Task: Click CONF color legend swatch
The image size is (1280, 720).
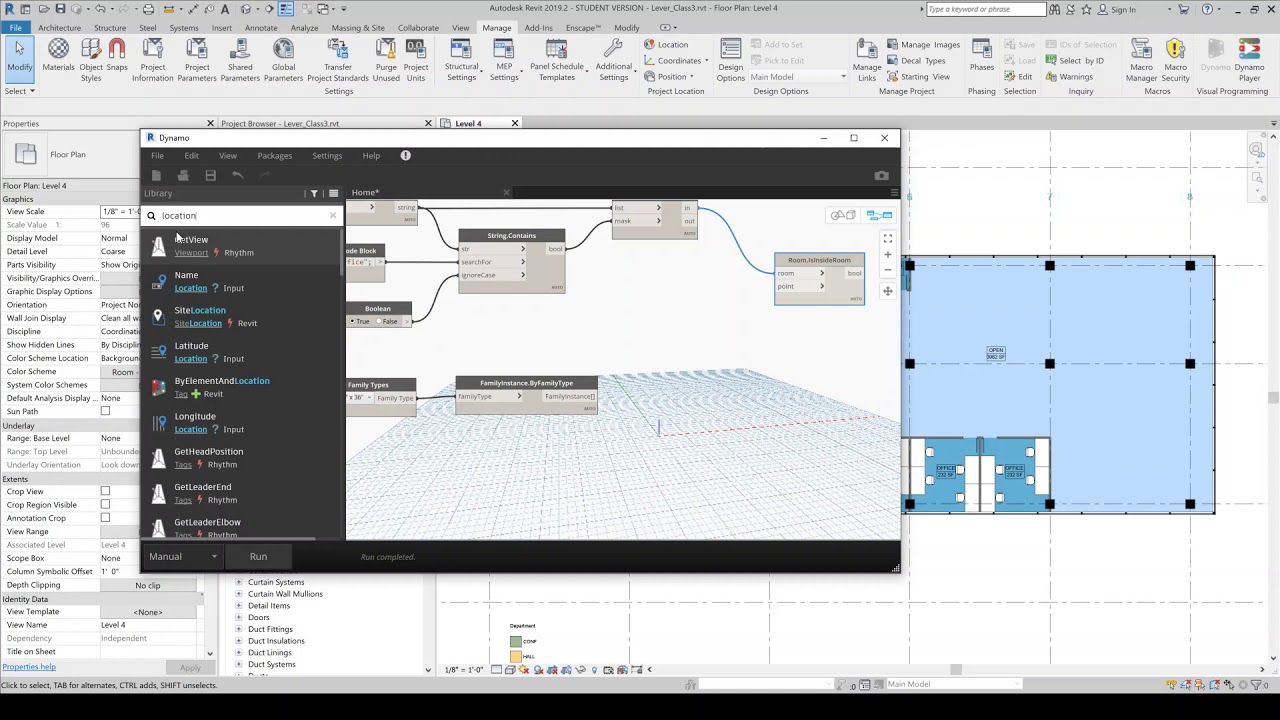Action: pyautogui.click(x=516, y=641)
